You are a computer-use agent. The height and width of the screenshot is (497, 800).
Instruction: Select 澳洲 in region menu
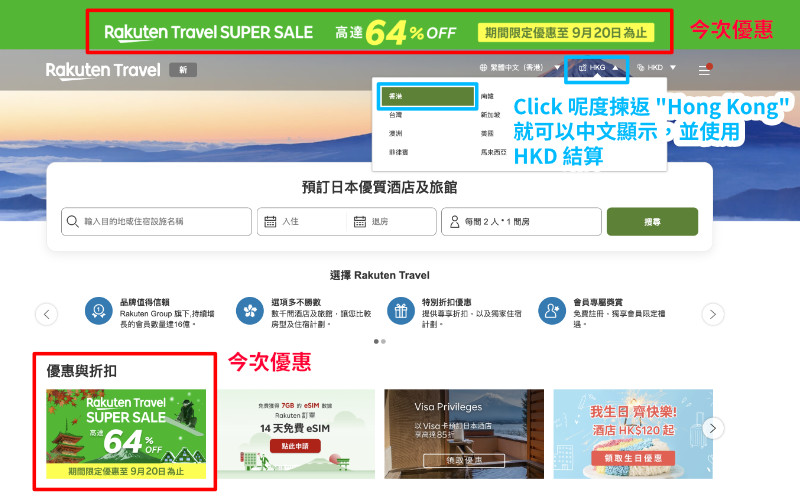click(x=395, y=133)
